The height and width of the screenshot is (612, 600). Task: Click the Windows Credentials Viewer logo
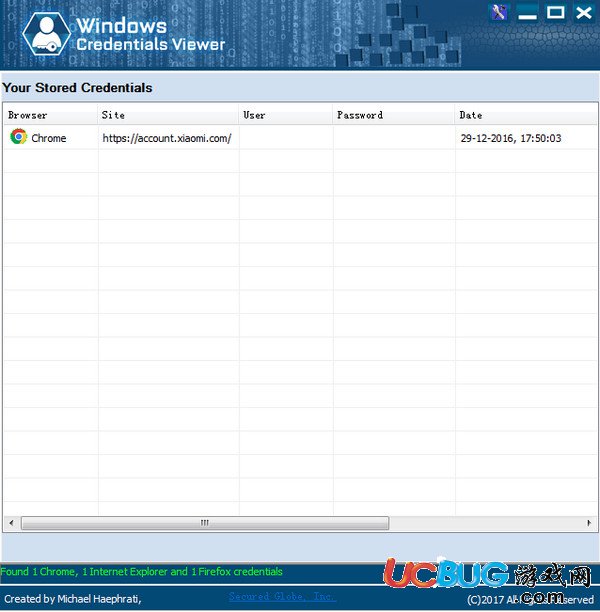coord(46,34)
